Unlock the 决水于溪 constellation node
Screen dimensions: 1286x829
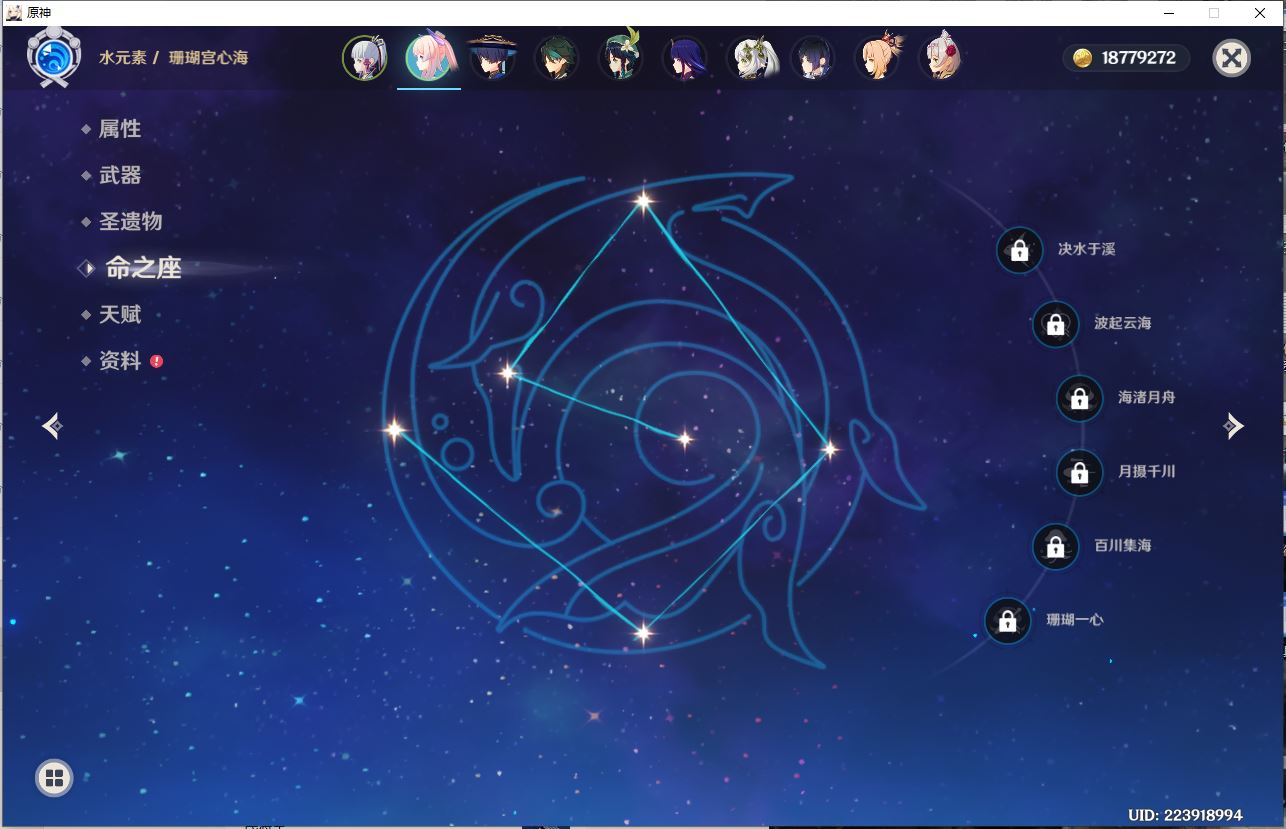(1019, 251)
